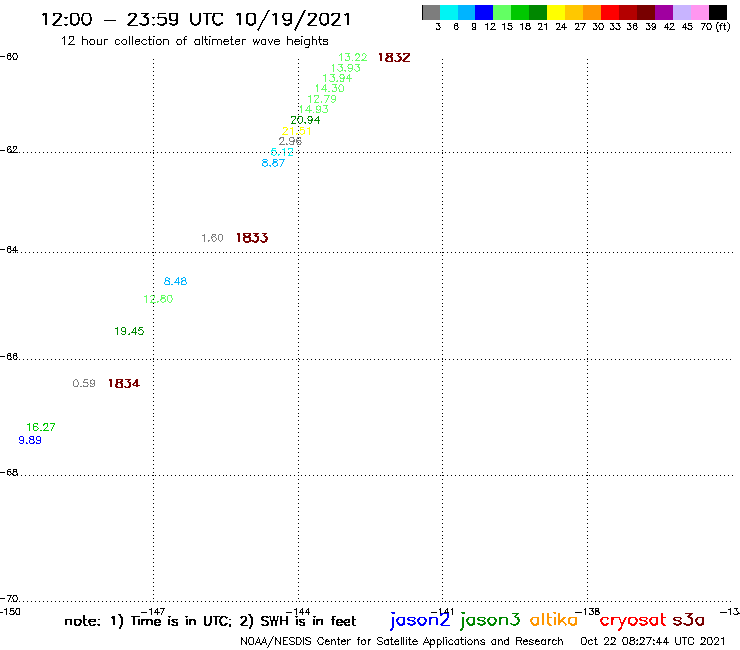Select the gray value 2.96

pyautogui.click(x=290, y=141)
